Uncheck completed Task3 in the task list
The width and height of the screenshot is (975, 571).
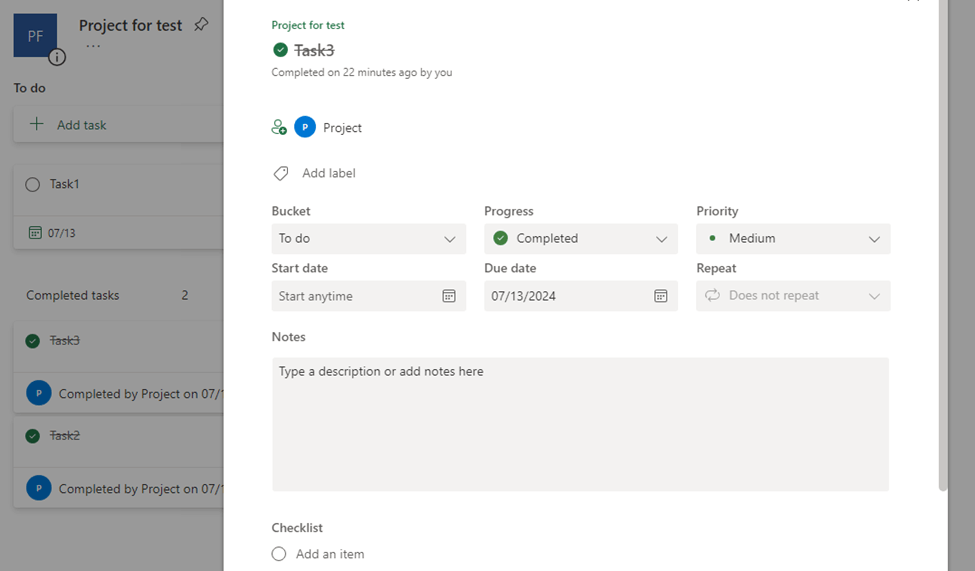click(x=33, y=341)
